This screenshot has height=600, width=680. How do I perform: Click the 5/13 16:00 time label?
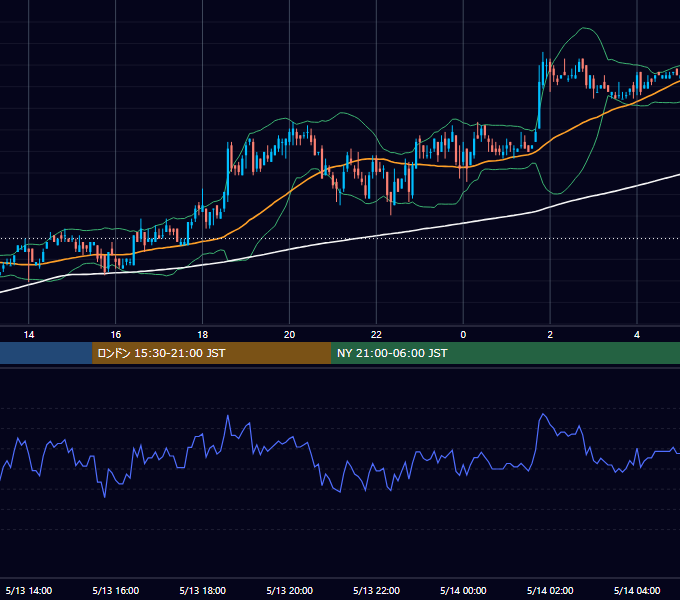point(116,590)
